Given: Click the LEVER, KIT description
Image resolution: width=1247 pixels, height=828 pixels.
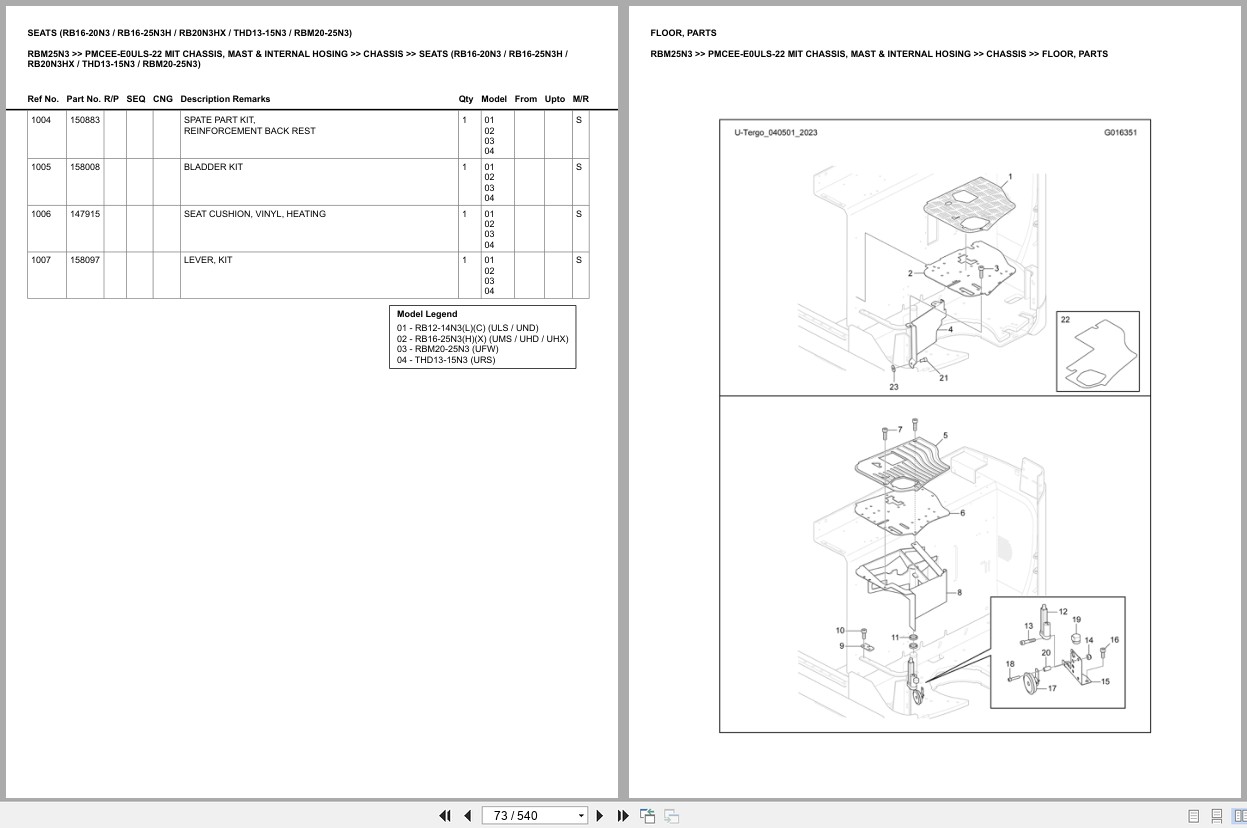Looking at the screenshot, I should 208,260.
